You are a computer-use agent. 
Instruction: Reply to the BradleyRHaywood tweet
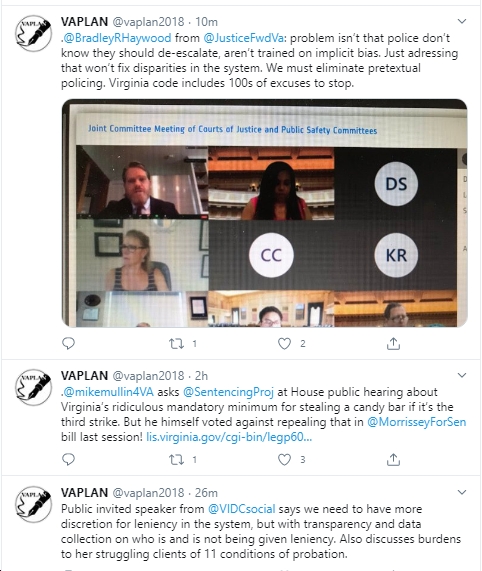tap(68, 343)
